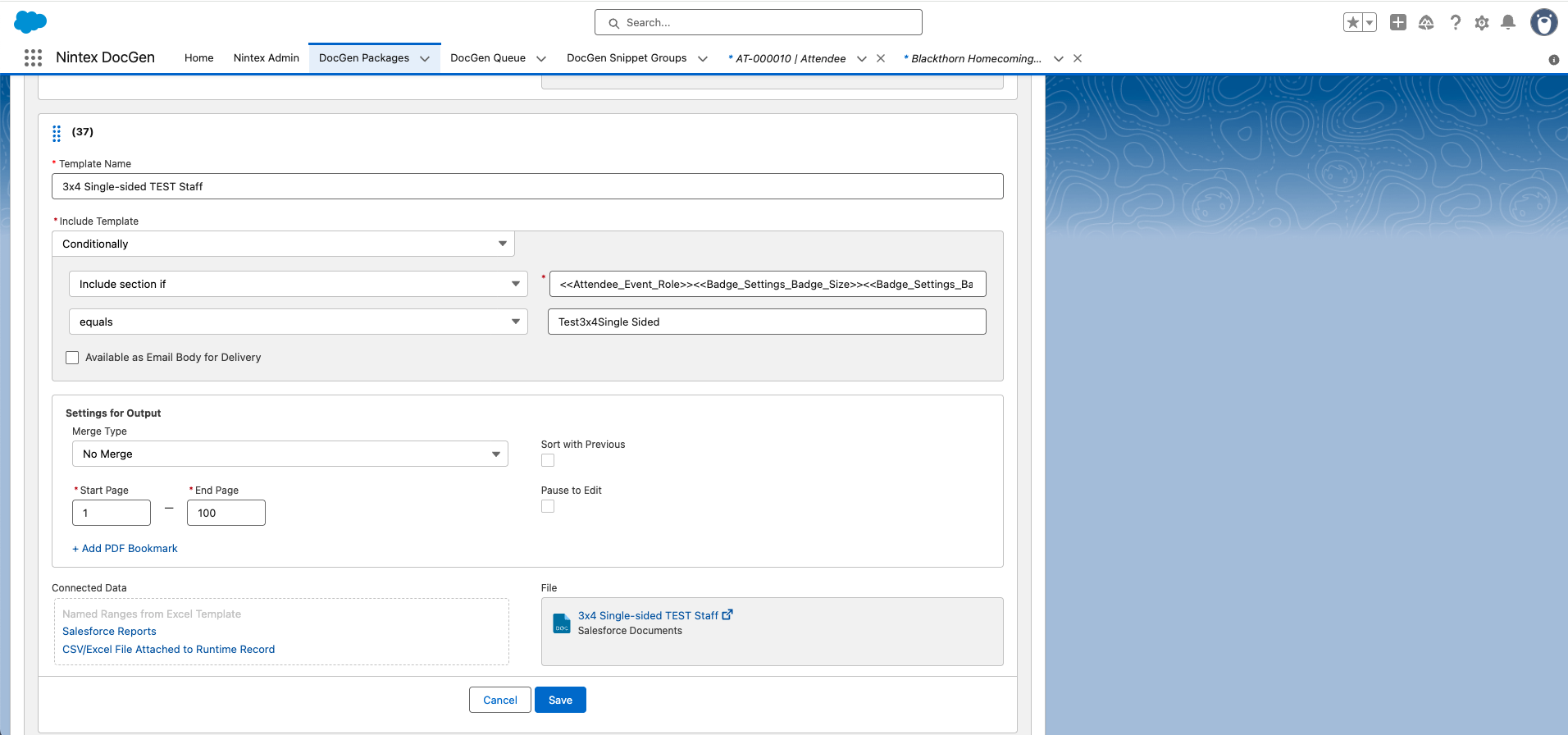Open the 3x4 Single-sided TEST Staff file link
The width and height of the screenshot is (1568, 735).
(x=648, y=616)
